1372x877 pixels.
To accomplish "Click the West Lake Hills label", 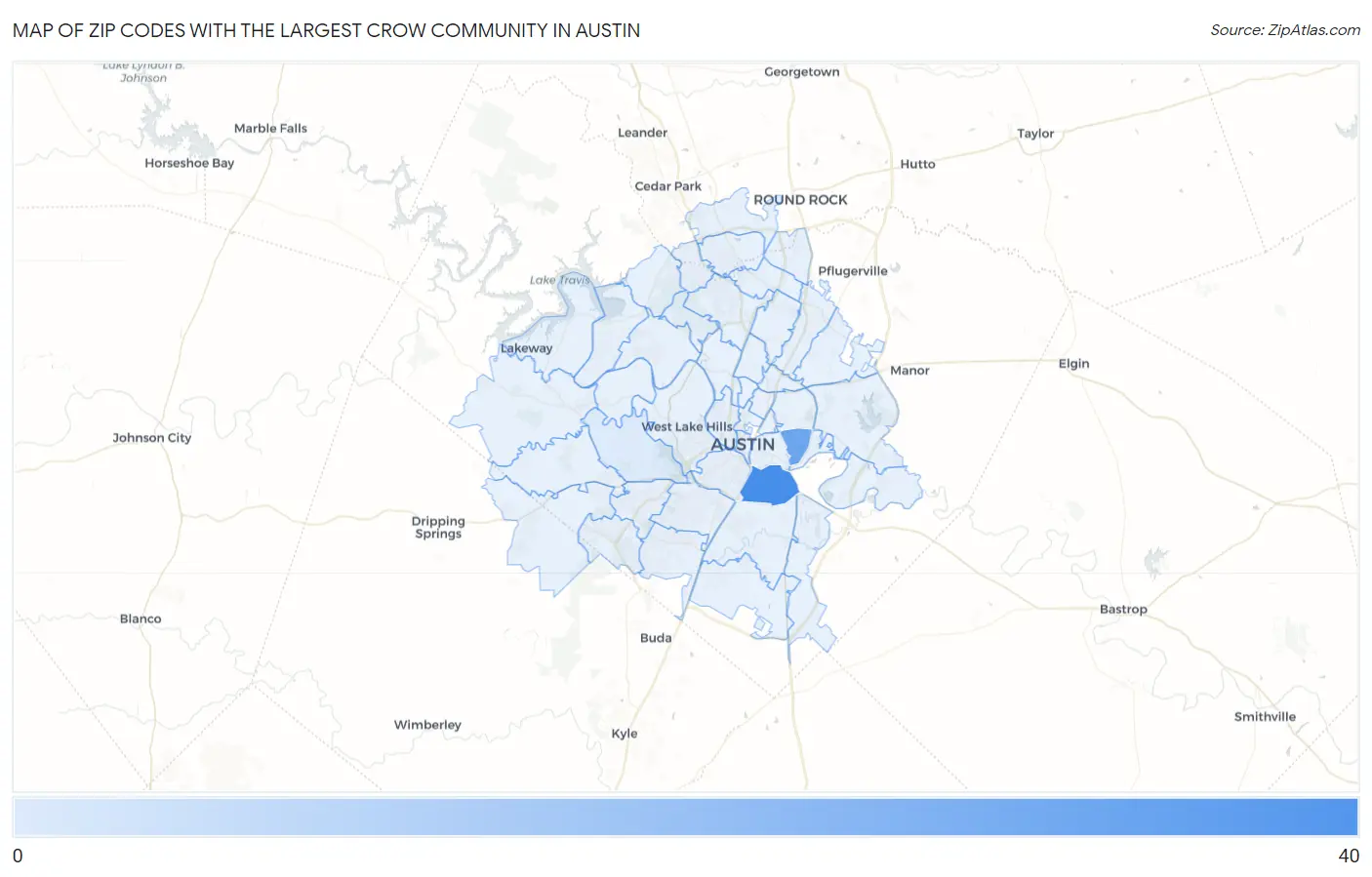I will [687, 427].
